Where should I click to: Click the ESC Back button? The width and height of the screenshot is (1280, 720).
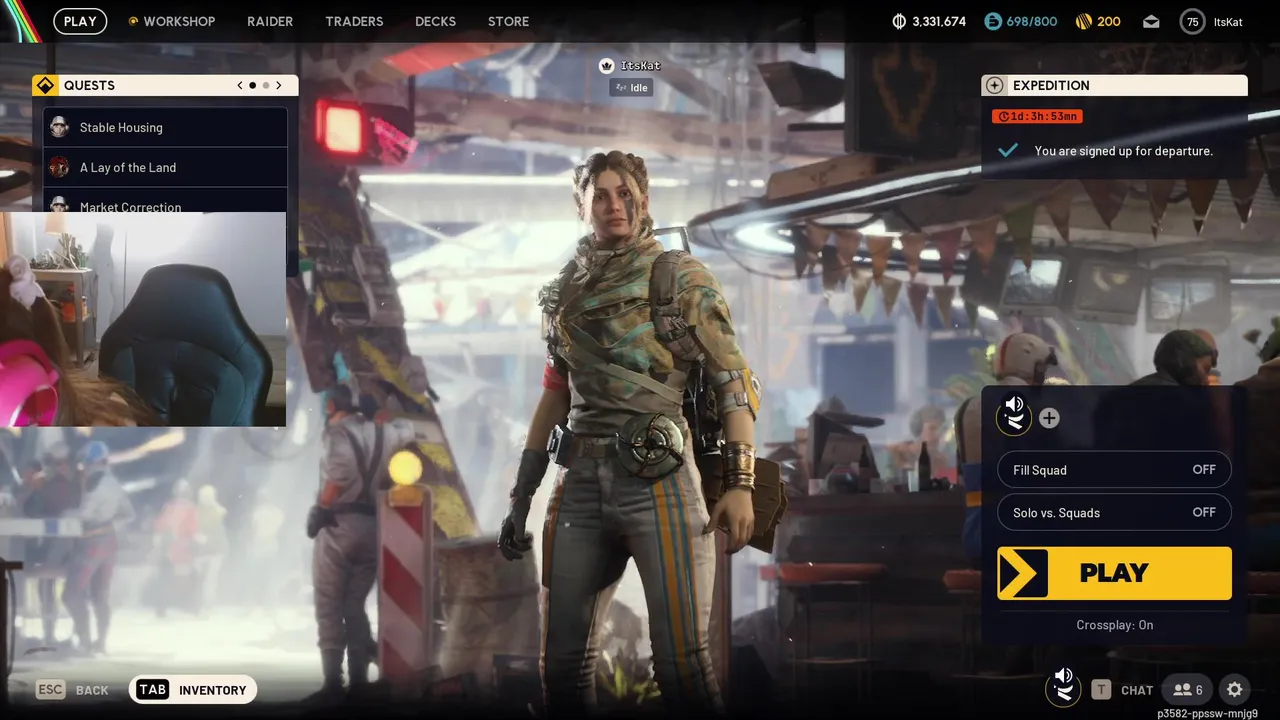click(x=72, y=689)
